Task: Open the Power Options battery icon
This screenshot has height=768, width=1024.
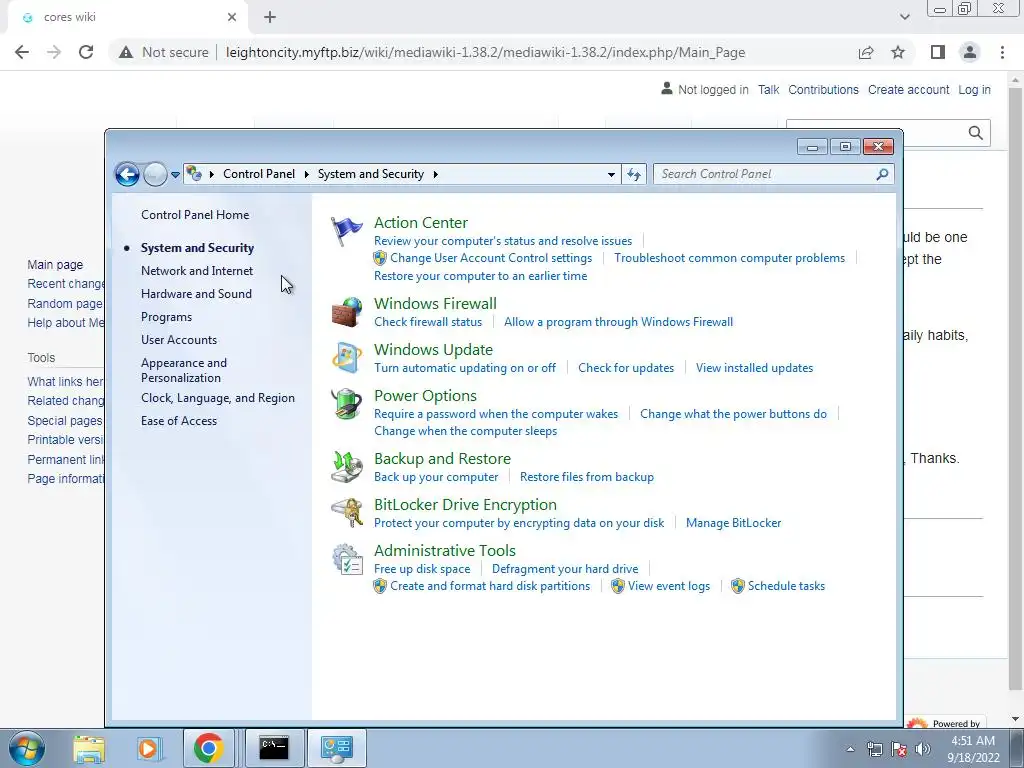Action: pyautogui.click(x=346, y=404)
